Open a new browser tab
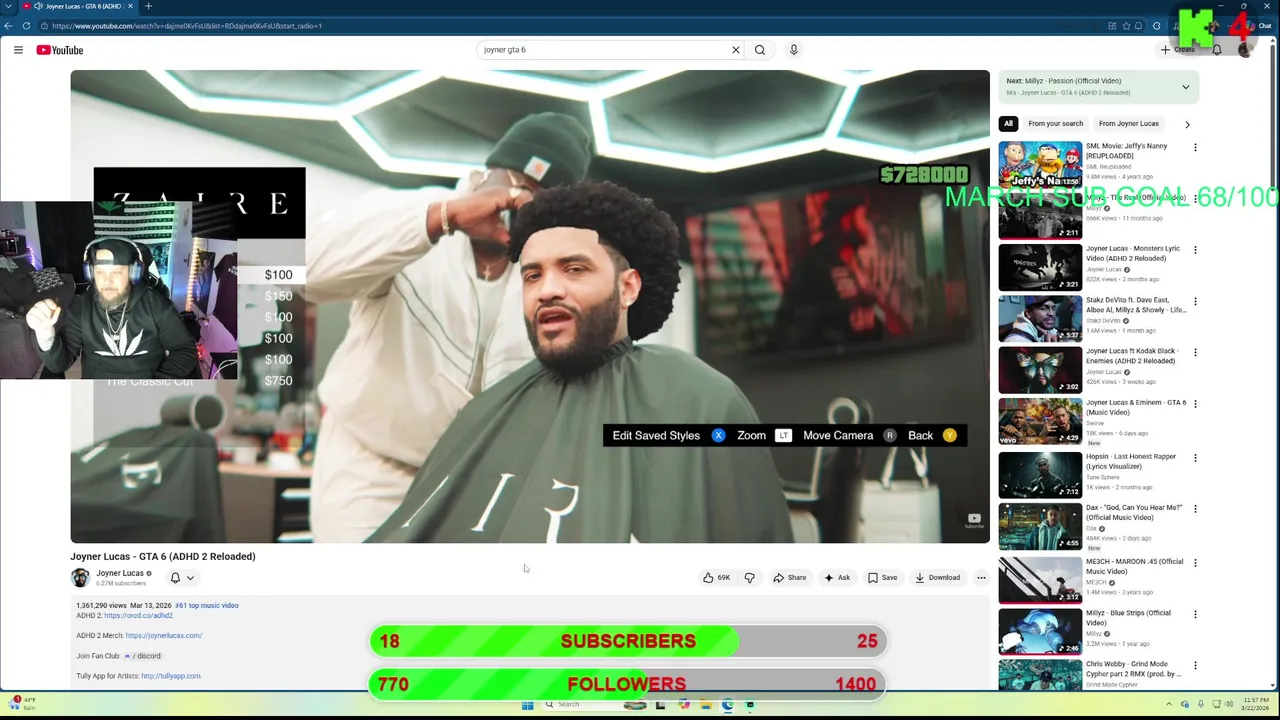1280x720 pixels. [148, 6]
